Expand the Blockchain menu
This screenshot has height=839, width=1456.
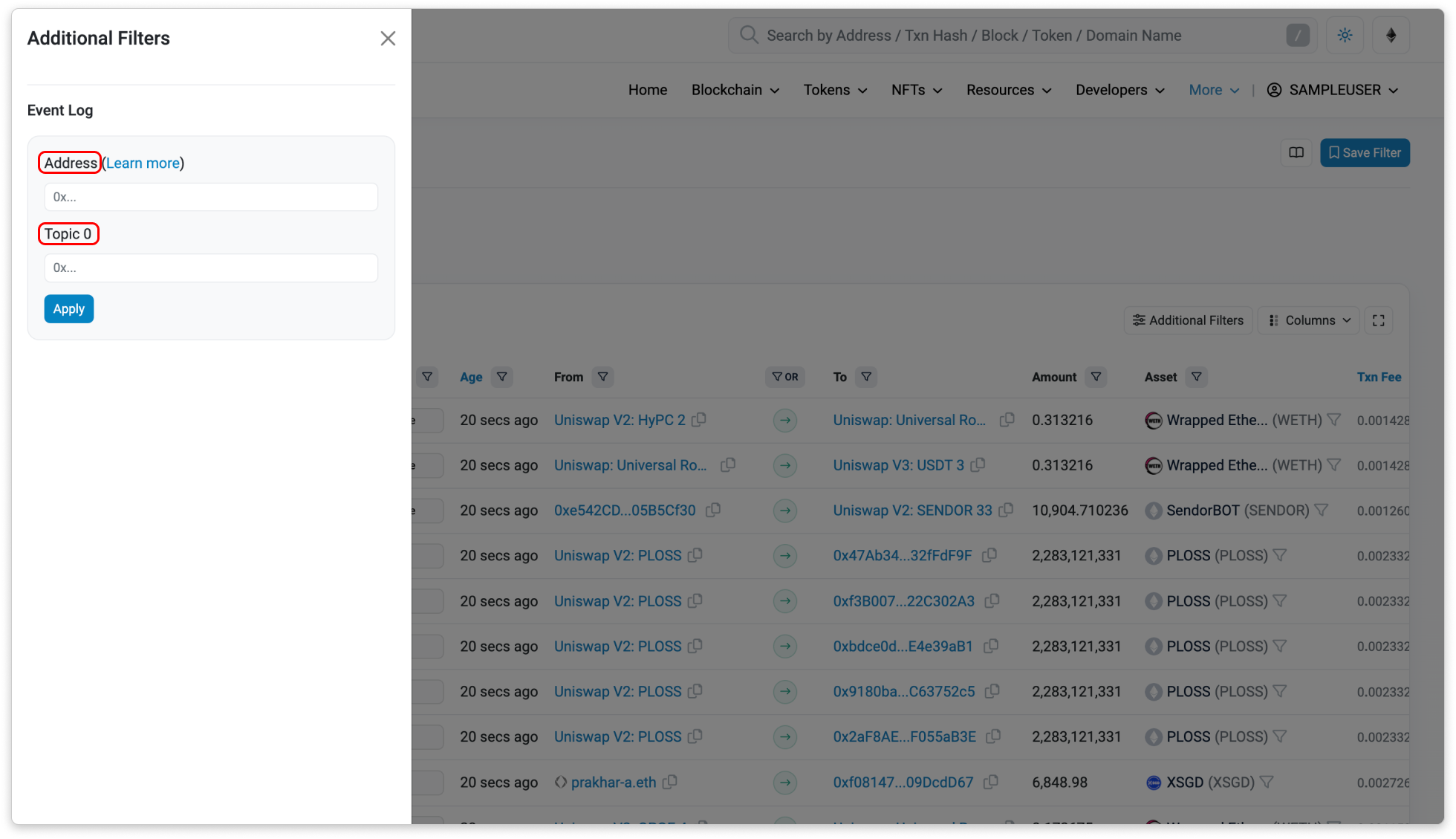[x=735, y=90]
